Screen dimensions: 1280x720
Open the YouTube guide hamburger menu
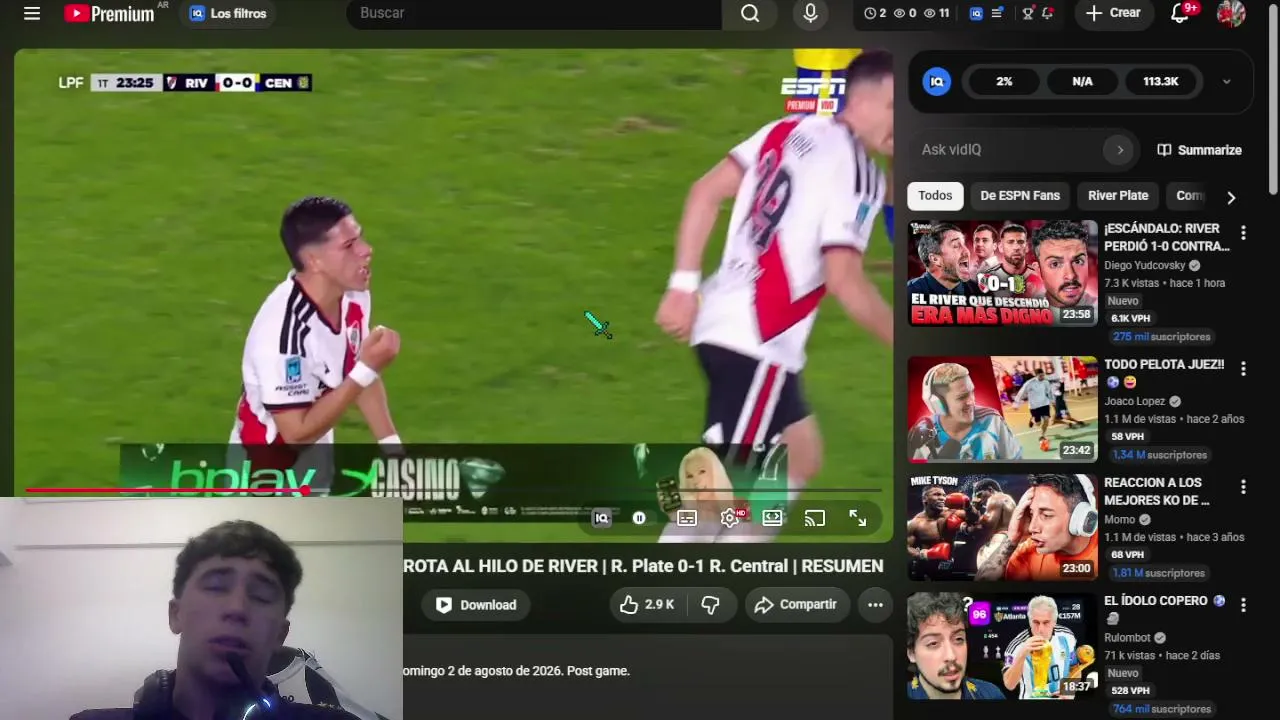coord(32,13)
